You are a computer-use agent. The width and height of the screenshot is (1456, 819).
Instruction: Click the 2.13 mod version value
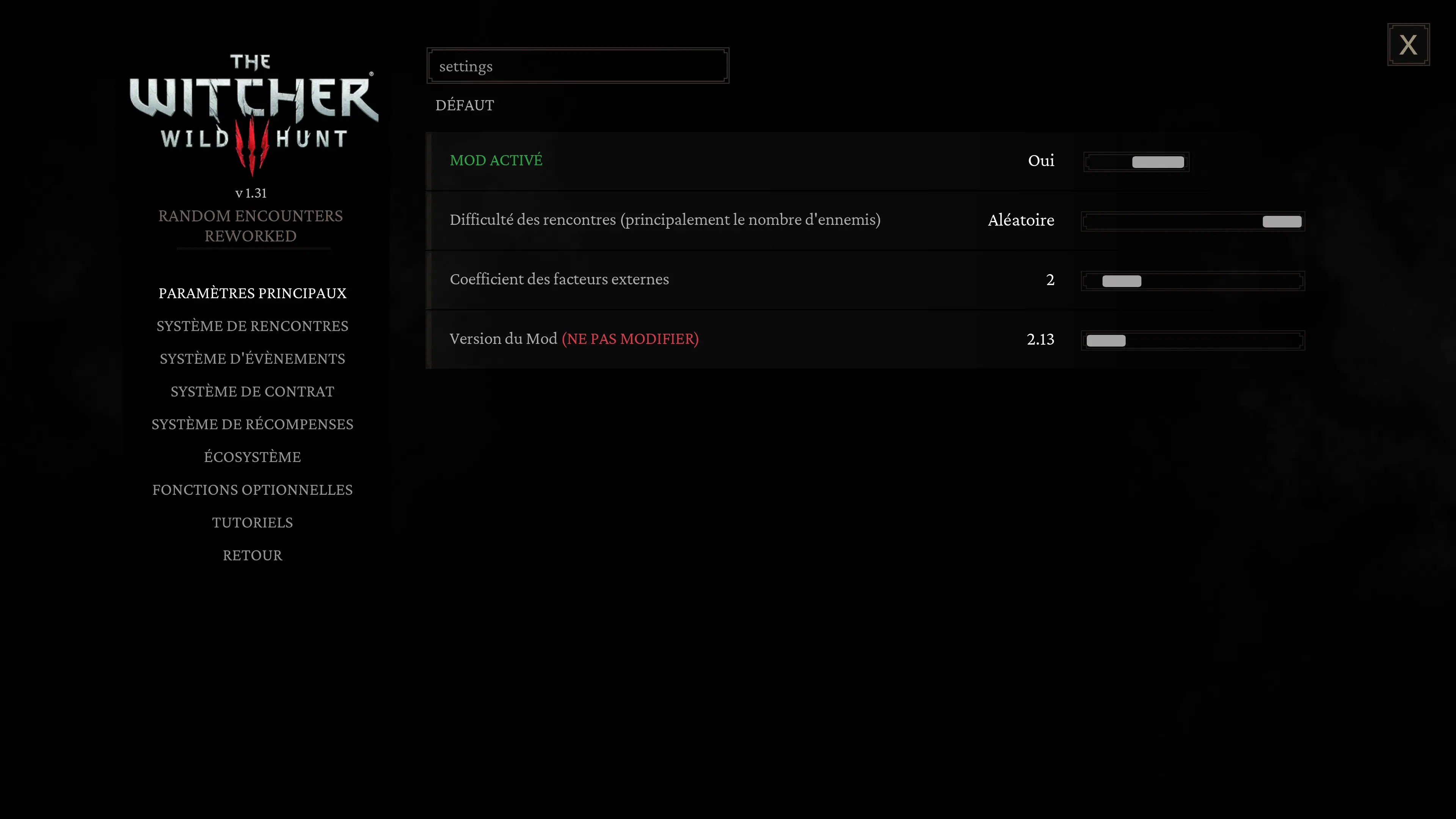click(x=1040, y=340)
